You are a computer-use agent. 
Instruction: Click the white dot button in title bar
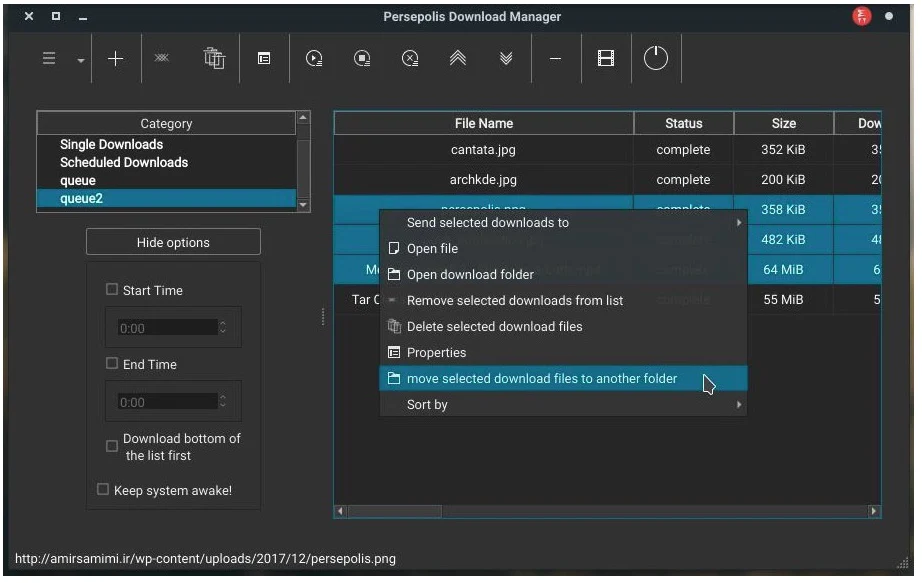coord(889,16)
